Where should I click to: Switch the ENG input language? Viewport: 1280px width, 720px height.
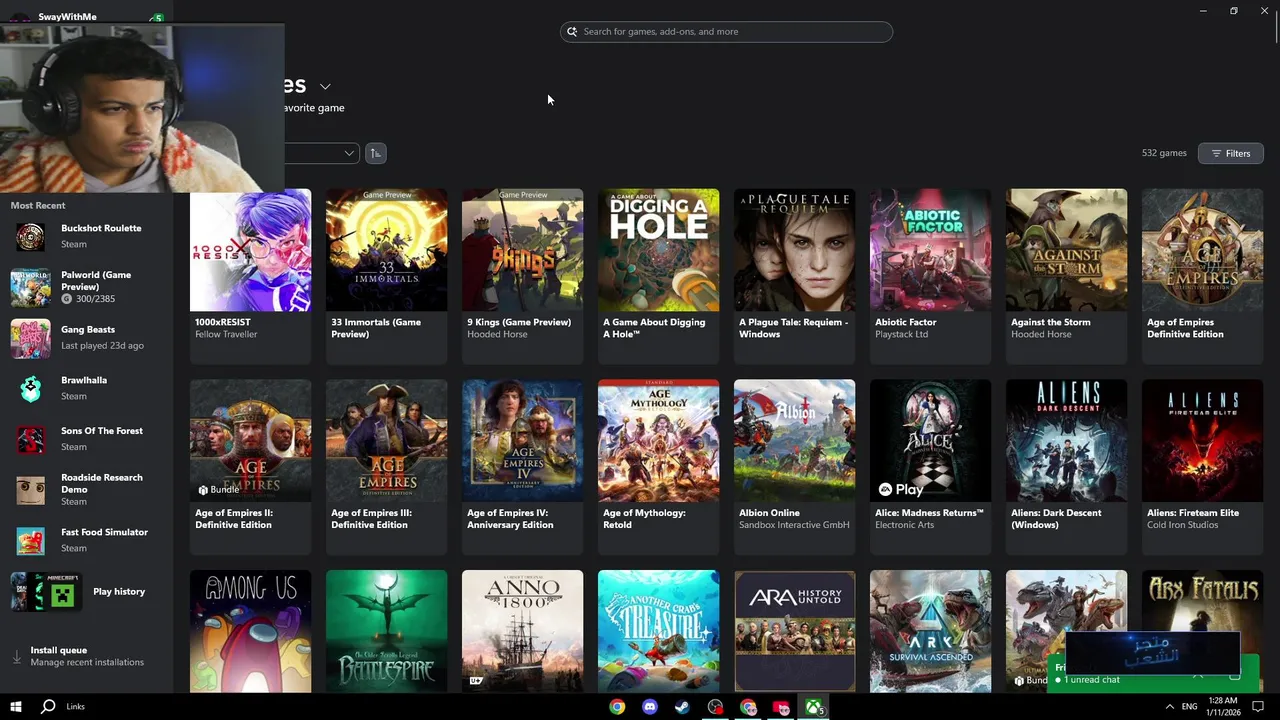pos(1190,707)
